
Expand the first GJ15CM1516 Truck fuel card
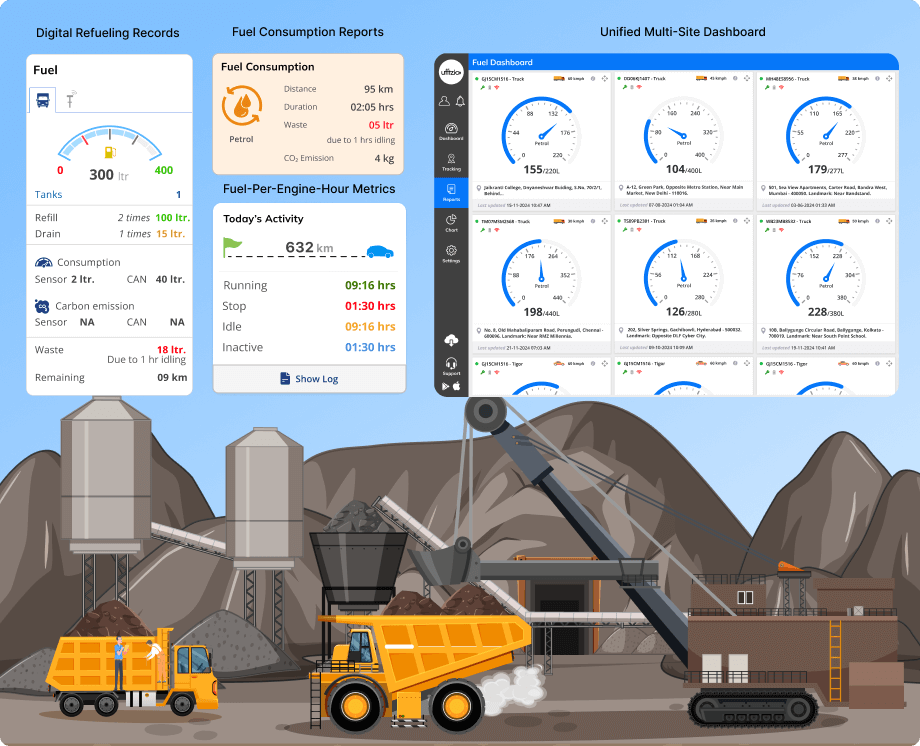605,78
